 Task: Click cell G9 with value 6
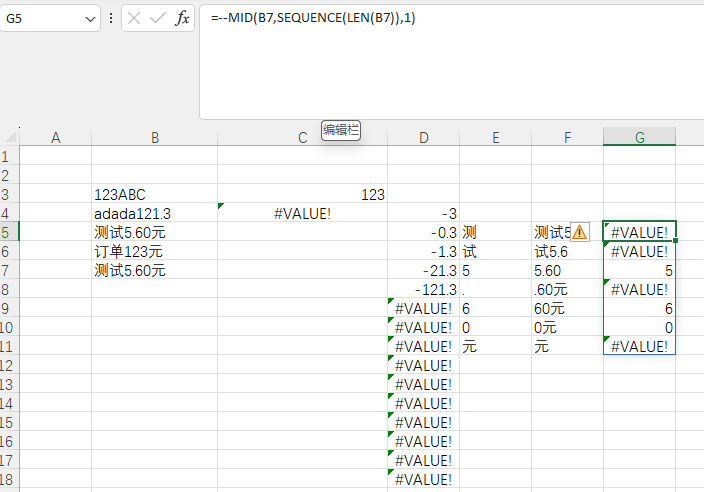(639, 308)
